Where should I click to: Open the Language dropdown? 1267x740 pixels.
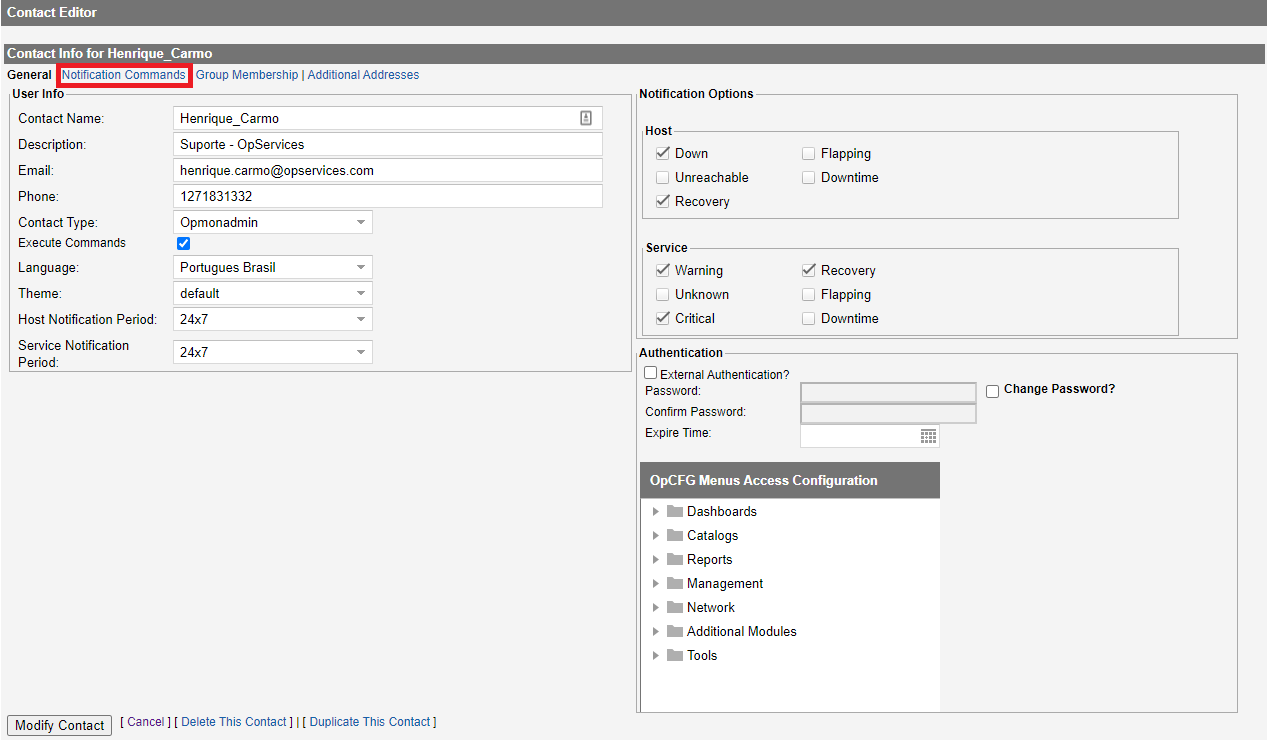pos(272,267)
